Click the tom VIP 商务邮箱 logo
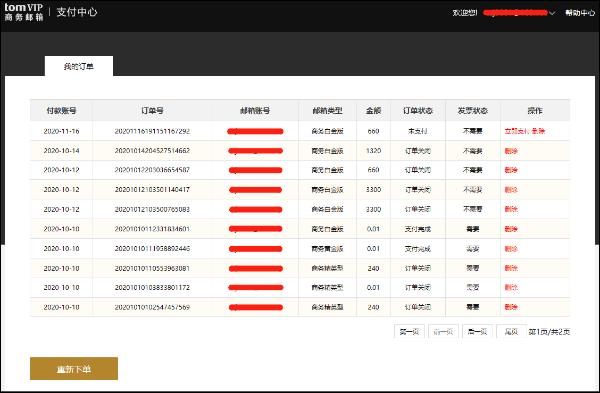Screen dimensions: 600x393 click(24, 12)
